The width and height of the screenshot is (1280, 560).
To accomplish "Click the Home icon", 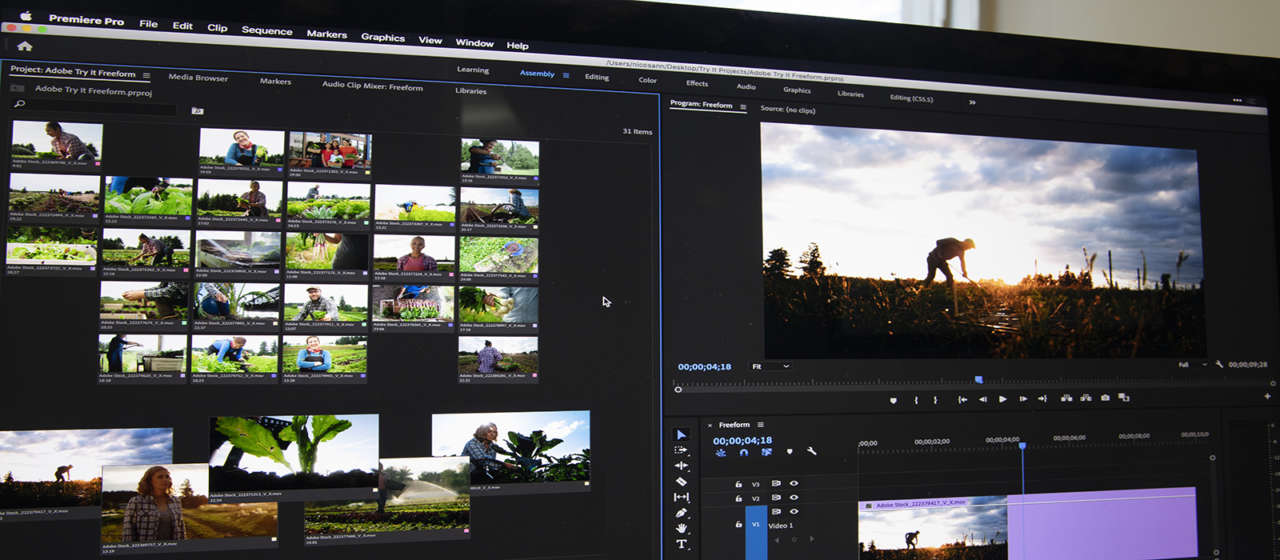I will 24,46.
